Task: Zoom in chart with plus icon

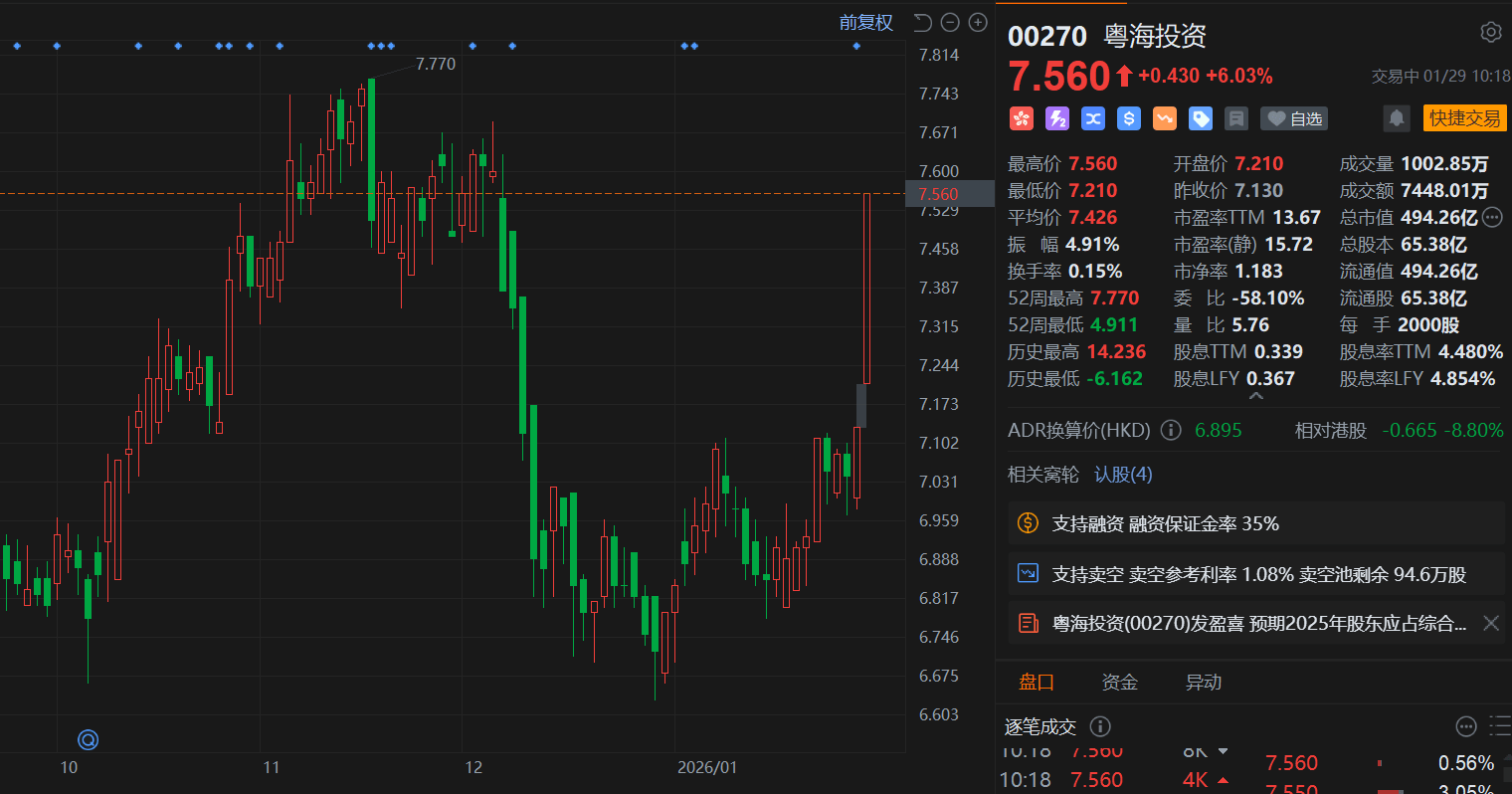Action: [978, 23]
